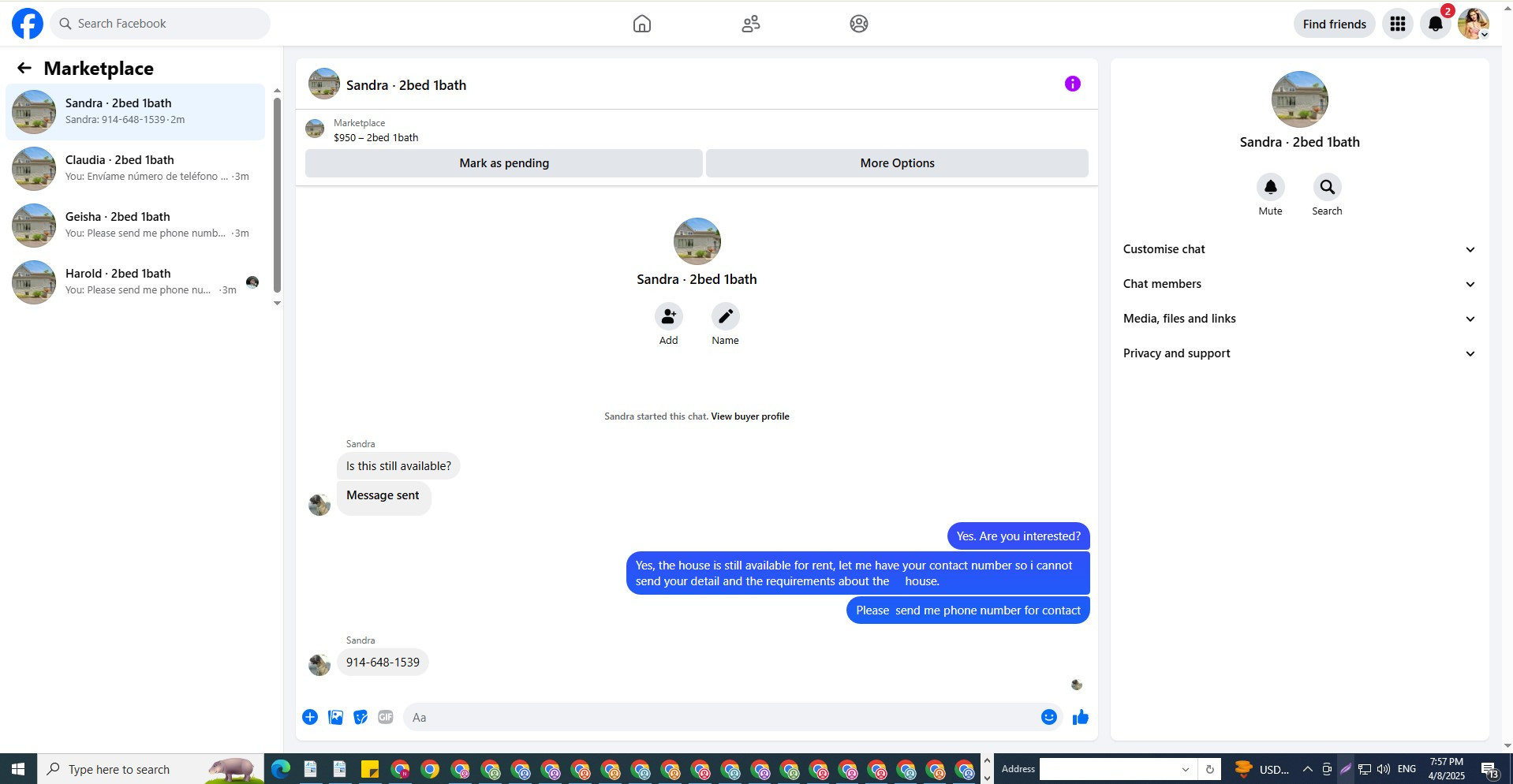The image size is (1513, 784).
Task: Open the taskbar clock showing 7:57 PM
Action: point(1447,769)
